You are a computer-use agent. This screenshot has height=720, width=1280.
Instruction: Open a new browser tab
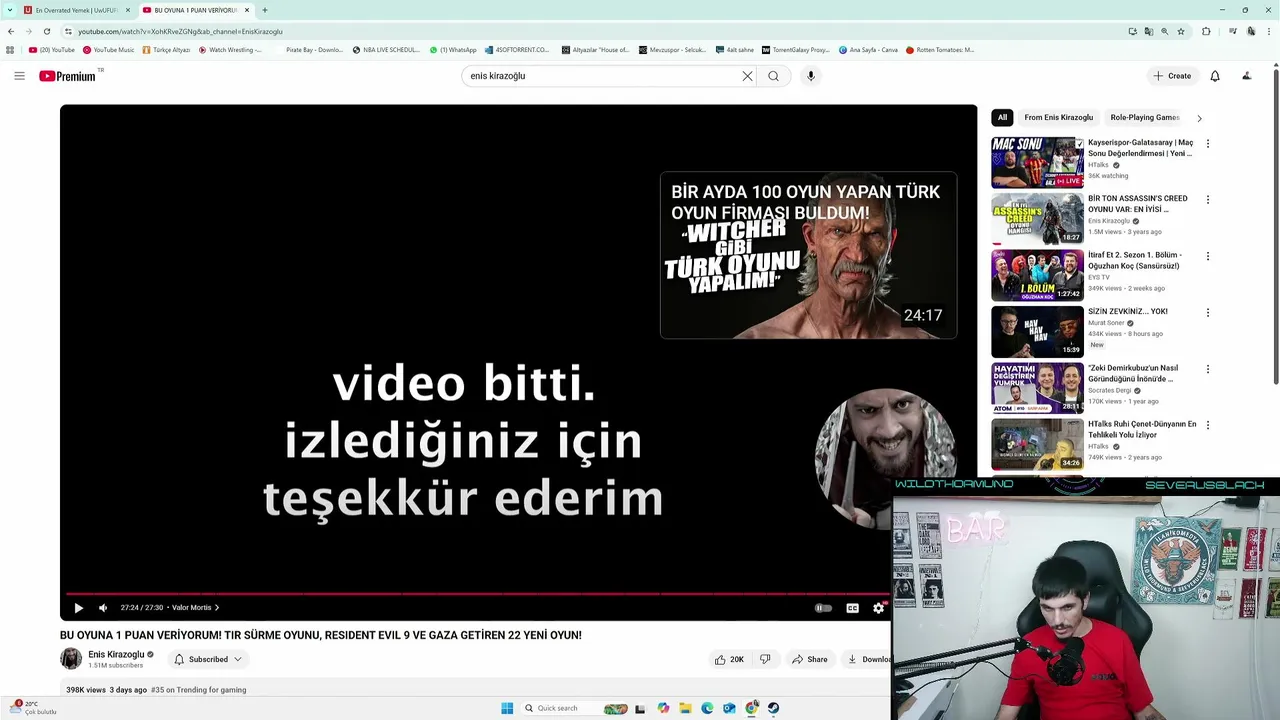click(265, 10)
